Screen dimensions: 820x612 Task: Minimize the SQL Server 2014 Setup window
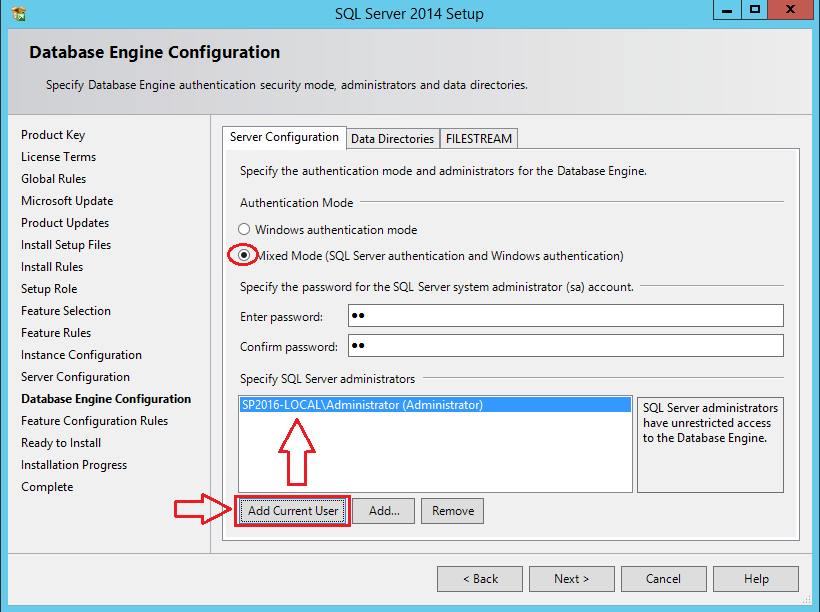click(x=727, y=9)
